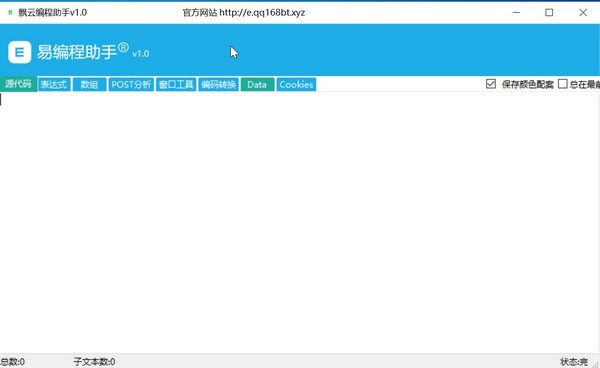Click the resize grip at window corner
The image size is (600, 368).
click(x=596, y=364)
